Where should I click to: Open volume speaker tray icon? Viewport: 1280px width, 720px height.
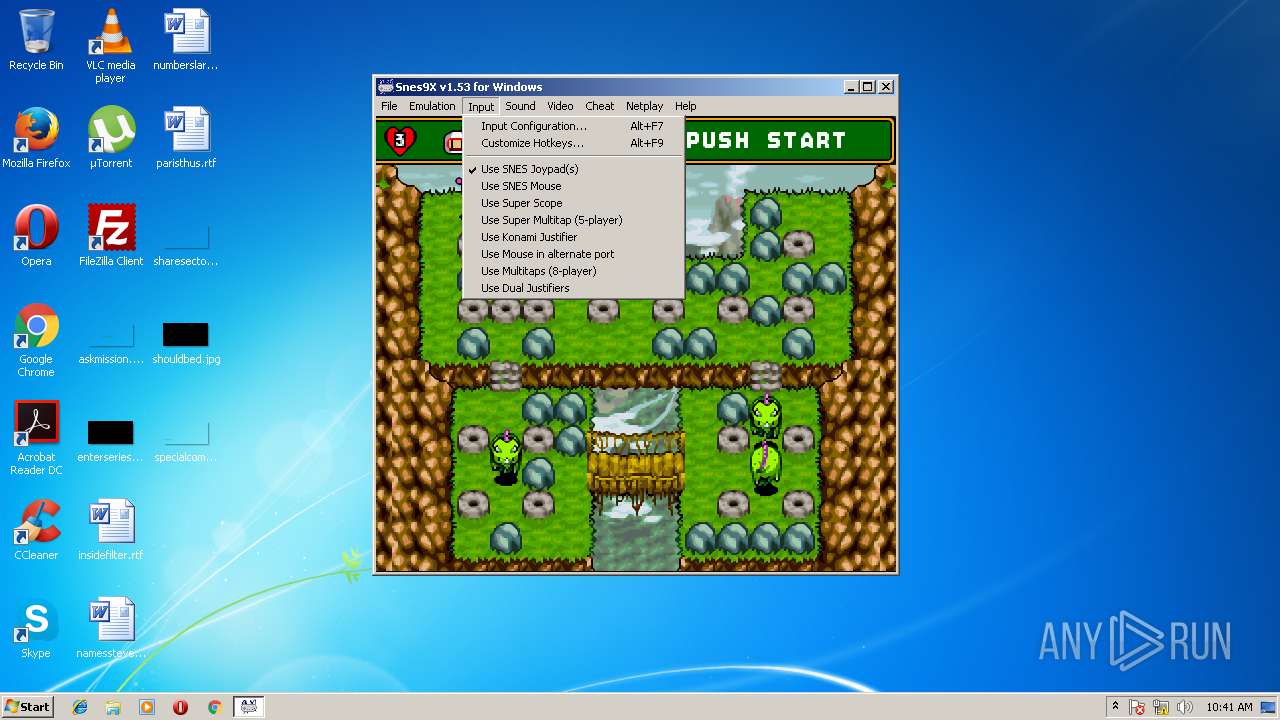1184,707
